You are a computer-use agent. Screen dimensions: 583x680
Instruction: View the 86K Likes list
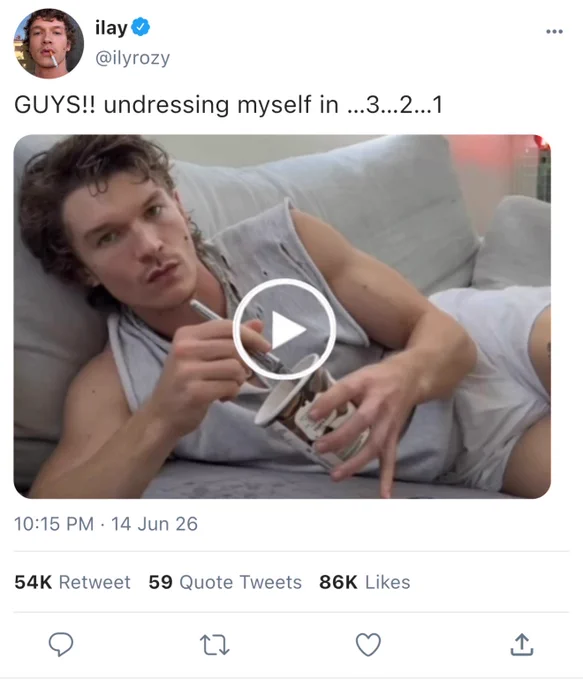(x=365, y=582)
